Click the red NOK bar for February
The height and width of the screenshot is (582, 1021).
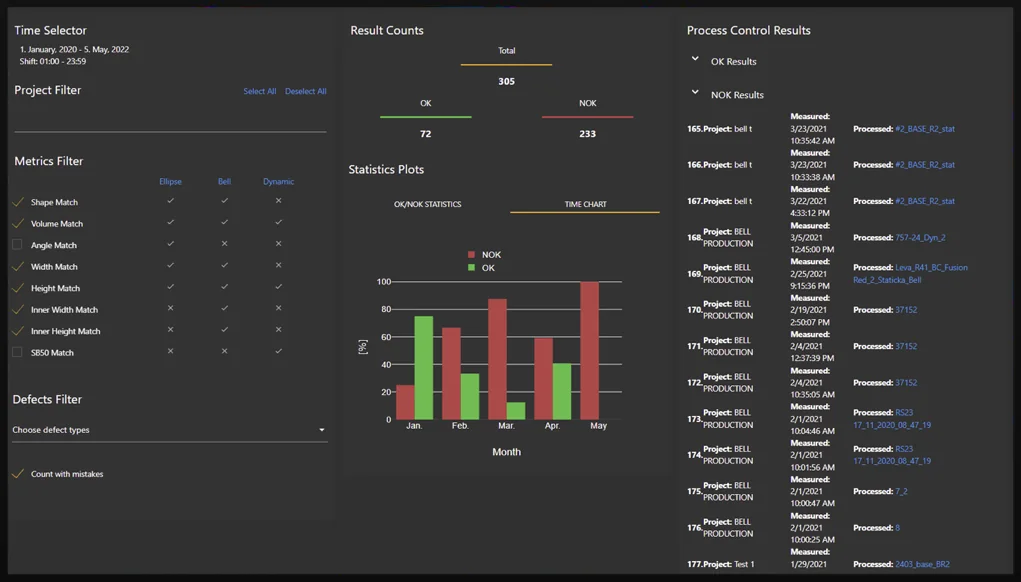tap(451, 374)
